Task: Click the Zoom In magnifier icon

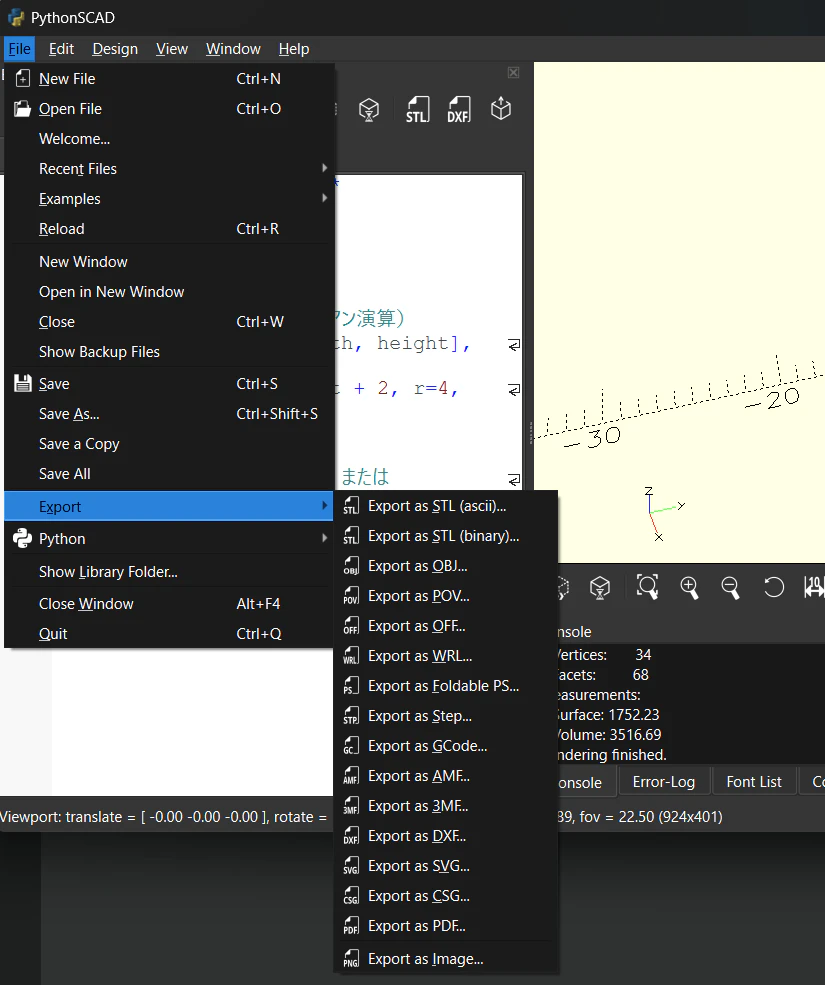Action: point(689,587)
